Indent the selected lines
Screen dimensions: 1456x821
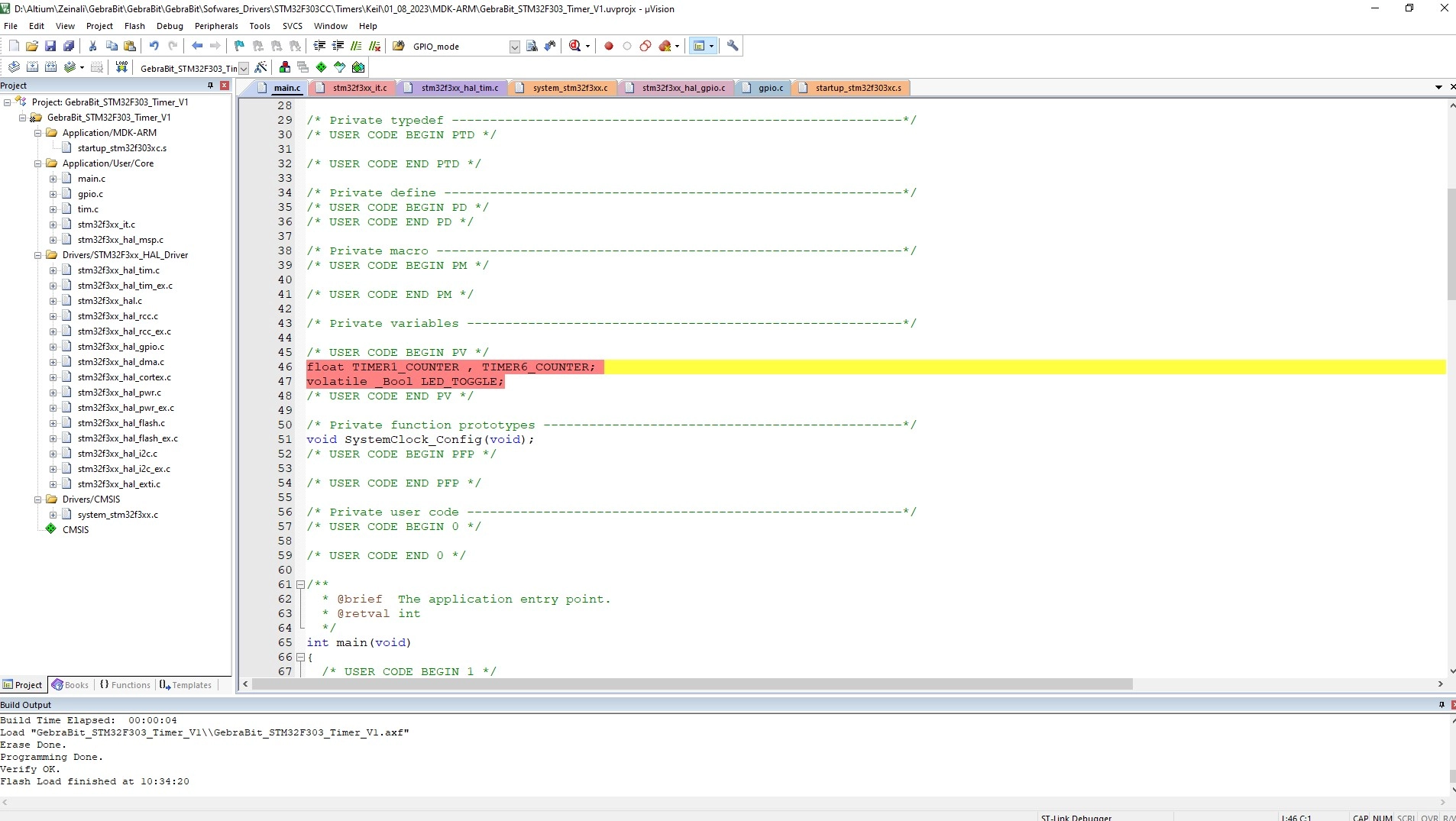(319, 46)
